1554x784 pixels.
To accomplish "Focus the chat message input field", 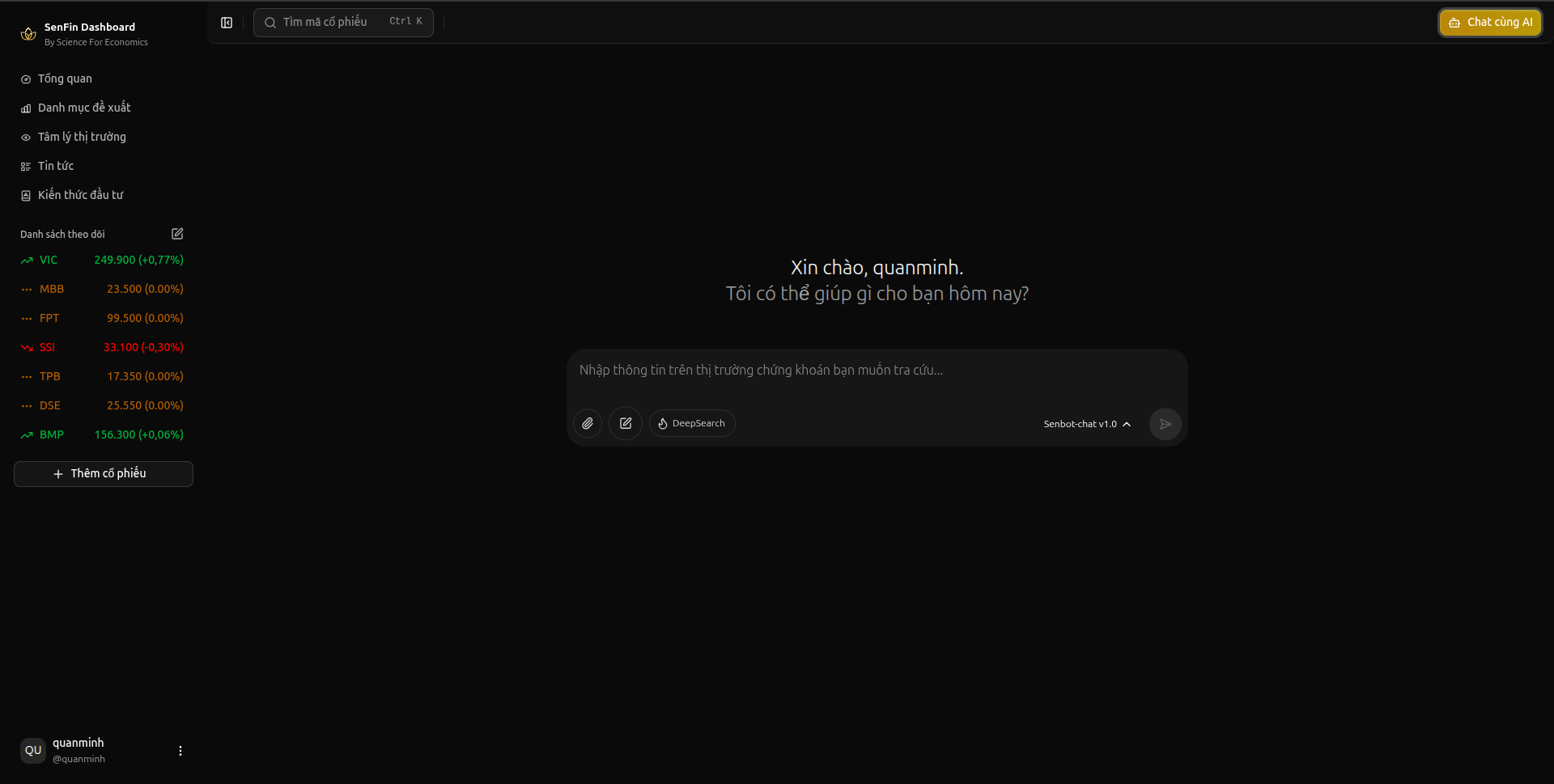I will (876, 371).
